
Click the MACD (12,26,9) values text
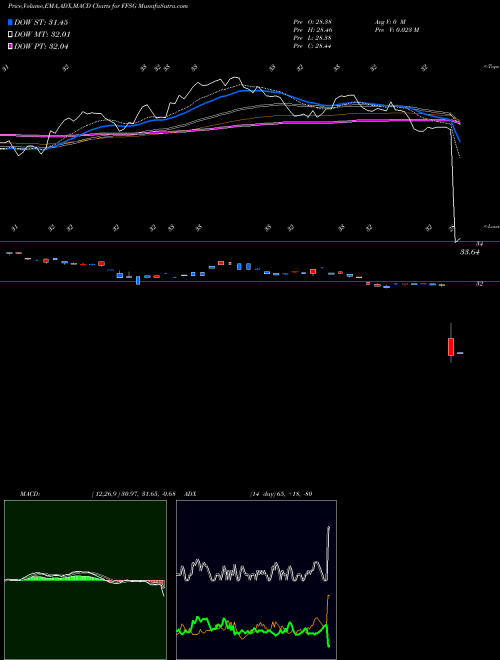133,494
